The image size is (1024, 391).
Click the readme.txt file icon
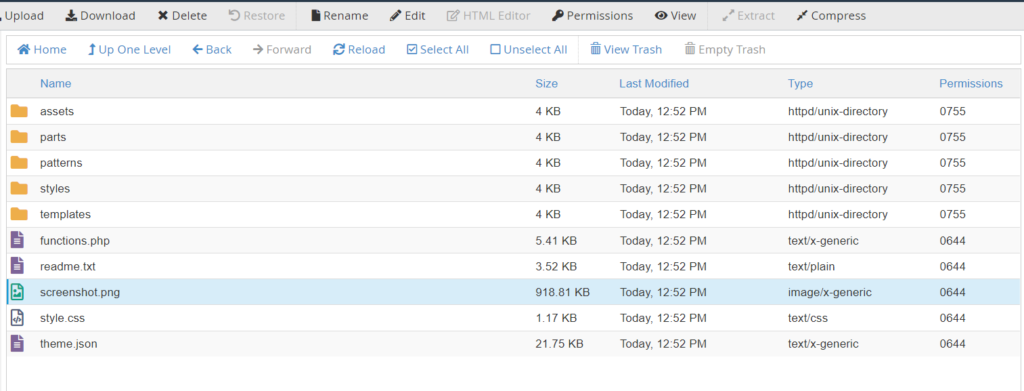[18, 266]
